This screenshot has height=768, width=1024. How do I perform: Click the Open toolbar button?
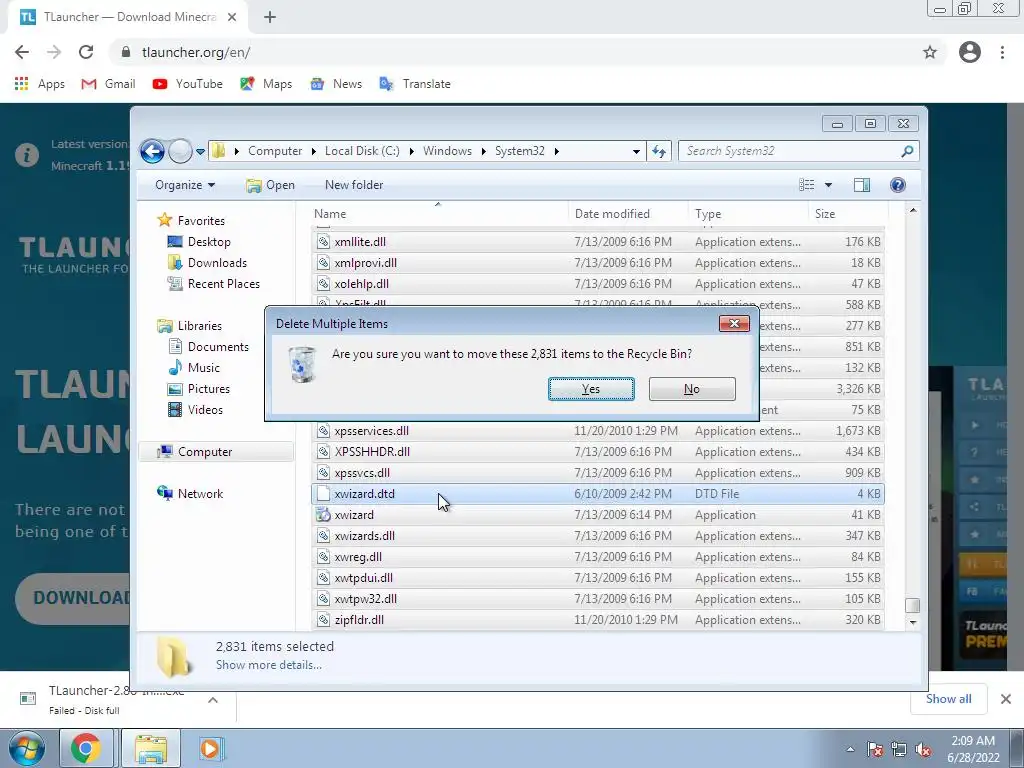pyautogui.click(x=270, y=185)
